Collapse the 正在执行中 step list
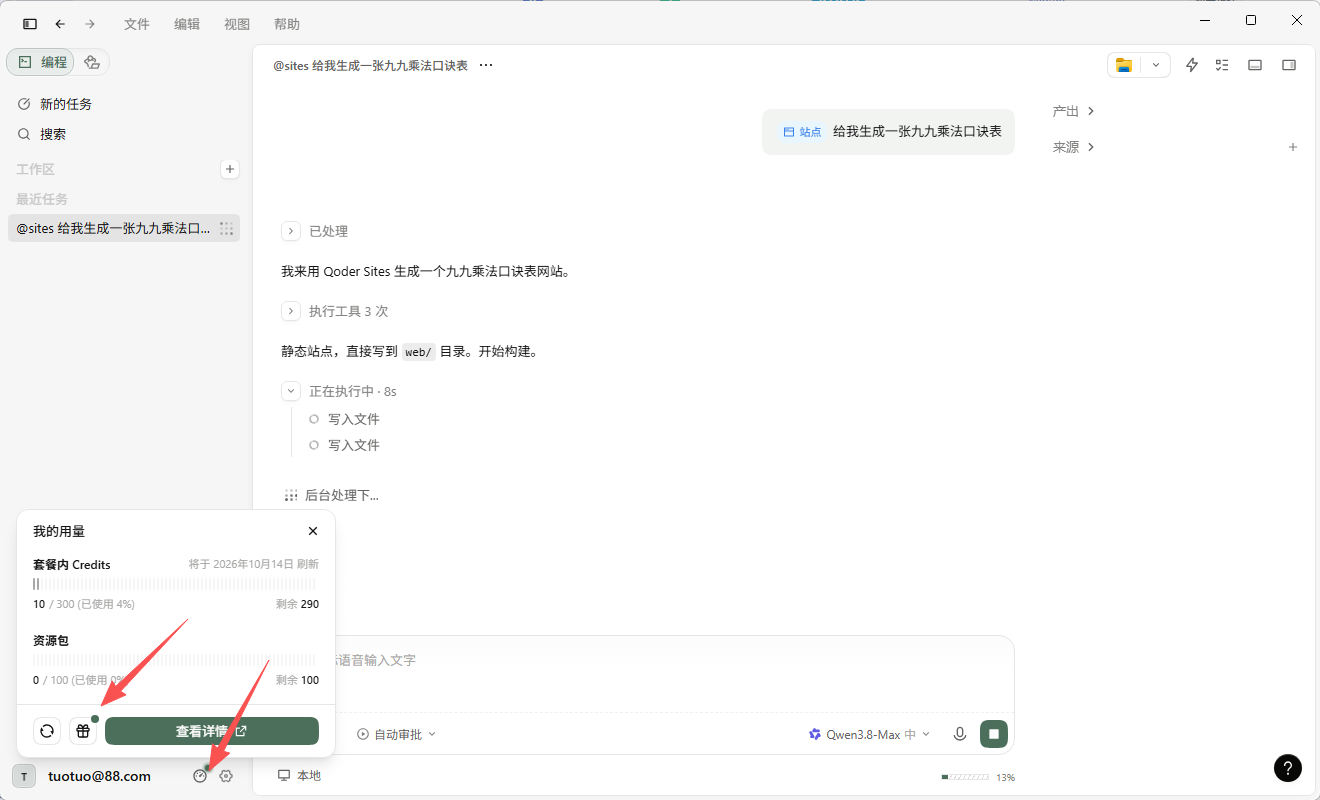This screenshot has width=1320, height=800. point(291,391)
